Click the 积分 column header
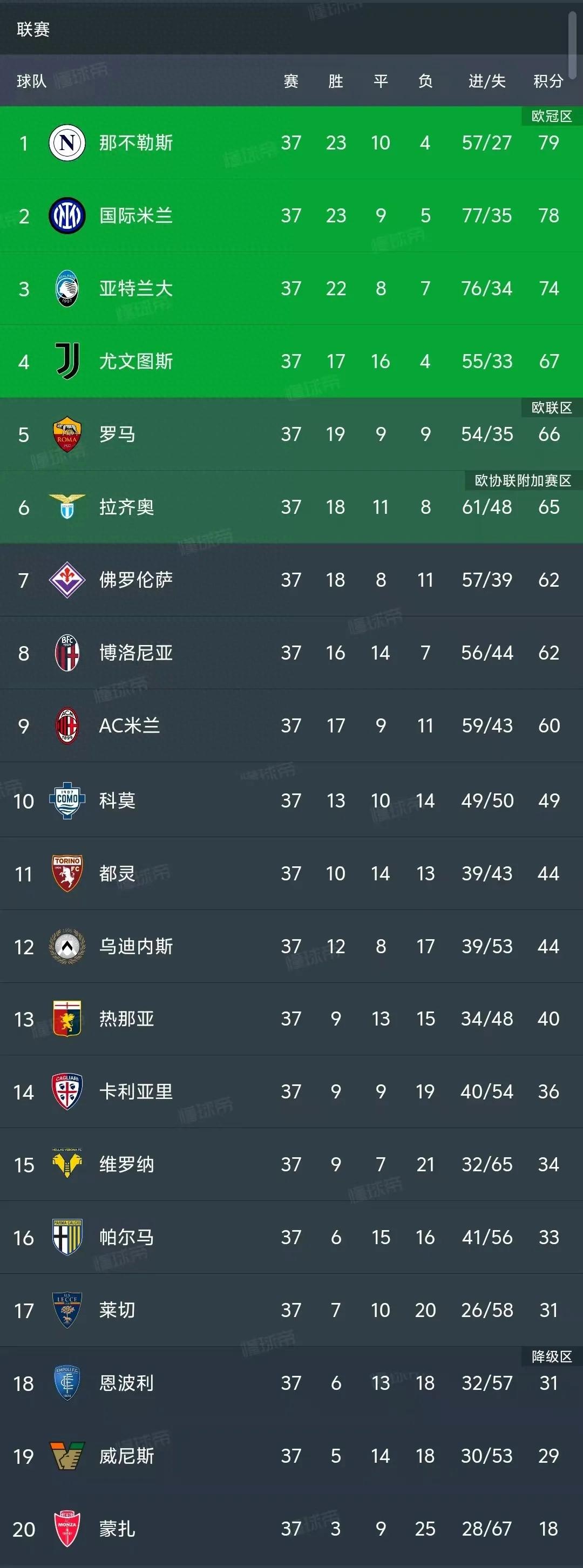 click(548, 81)
